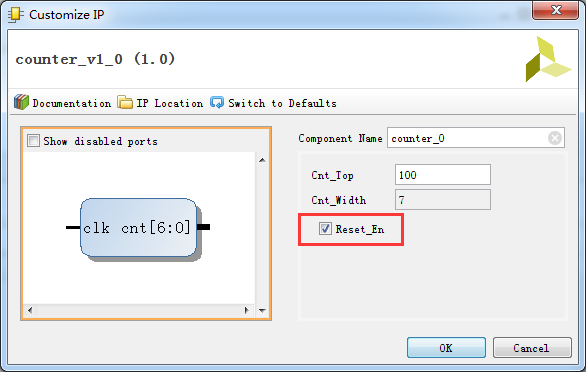Click the IP Location folder icon

point(125,102)
